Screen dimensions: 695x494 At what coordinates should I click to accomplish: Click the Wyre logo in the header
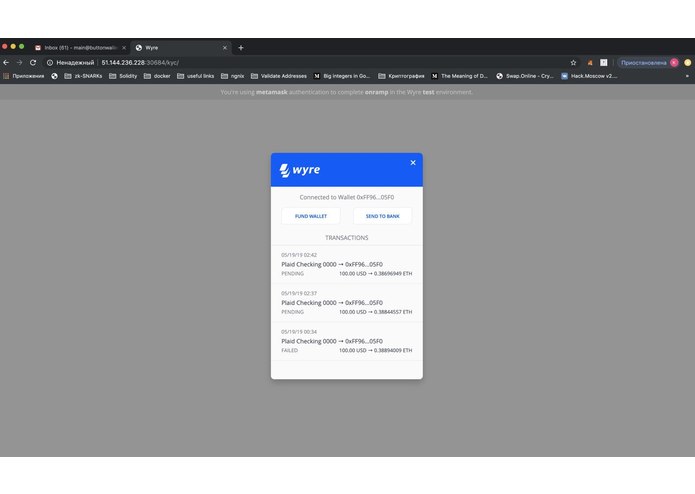pyautogui.click(x=300, y=170)
